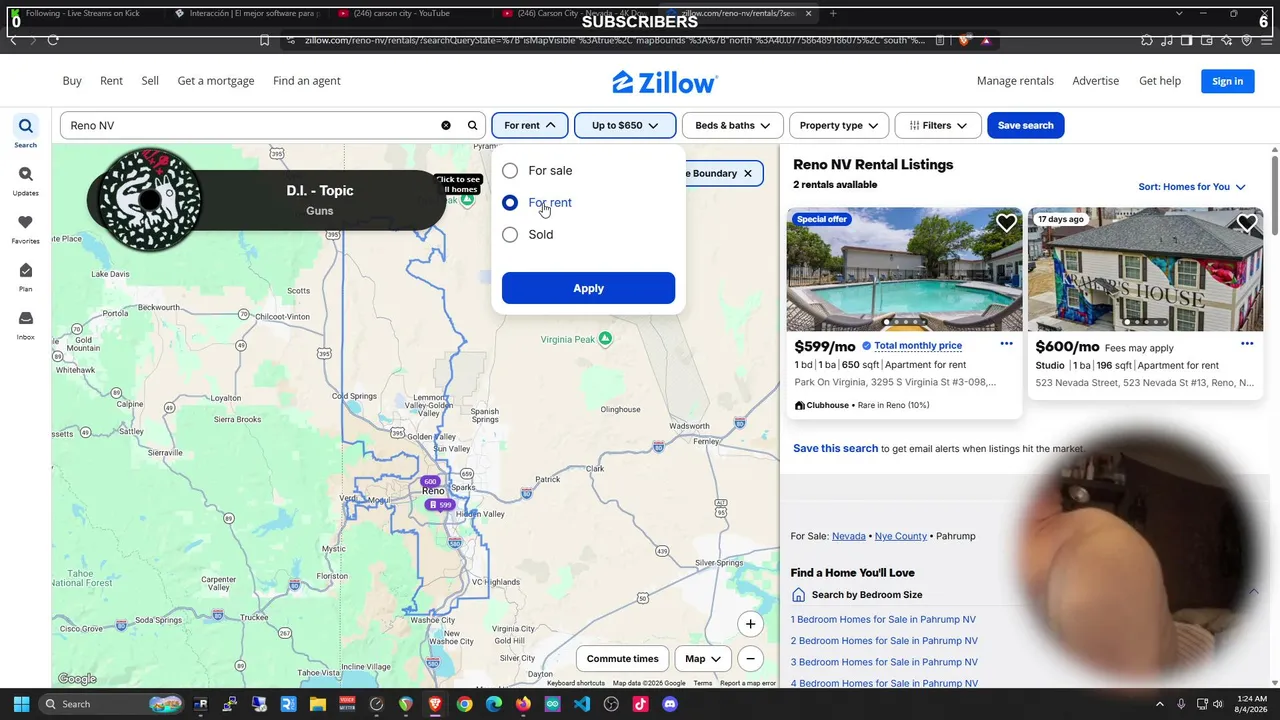Viewport: 1280px width, 720px height.
Task: Select the For sale radio option
Action: pyautogui.click(x=510, y=171)
